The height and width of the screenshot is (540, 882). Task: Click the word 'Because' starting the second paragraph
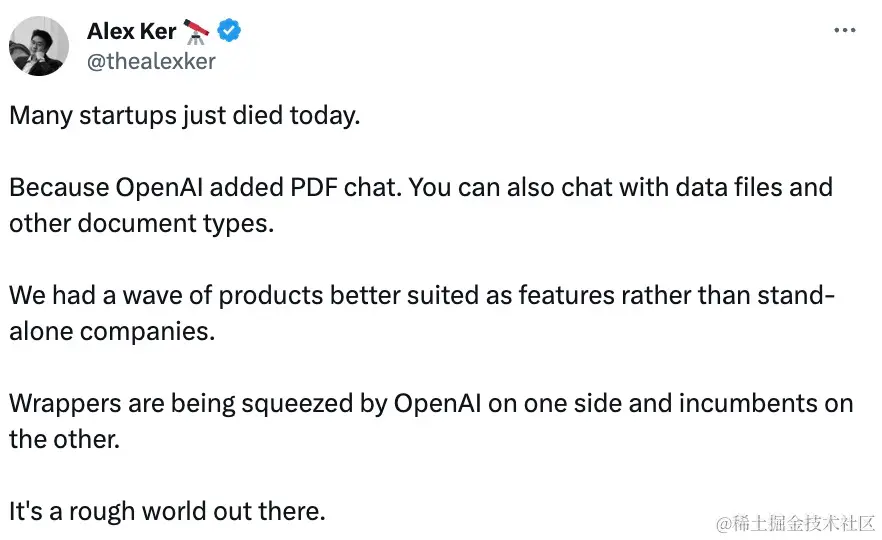pos(59,187)
